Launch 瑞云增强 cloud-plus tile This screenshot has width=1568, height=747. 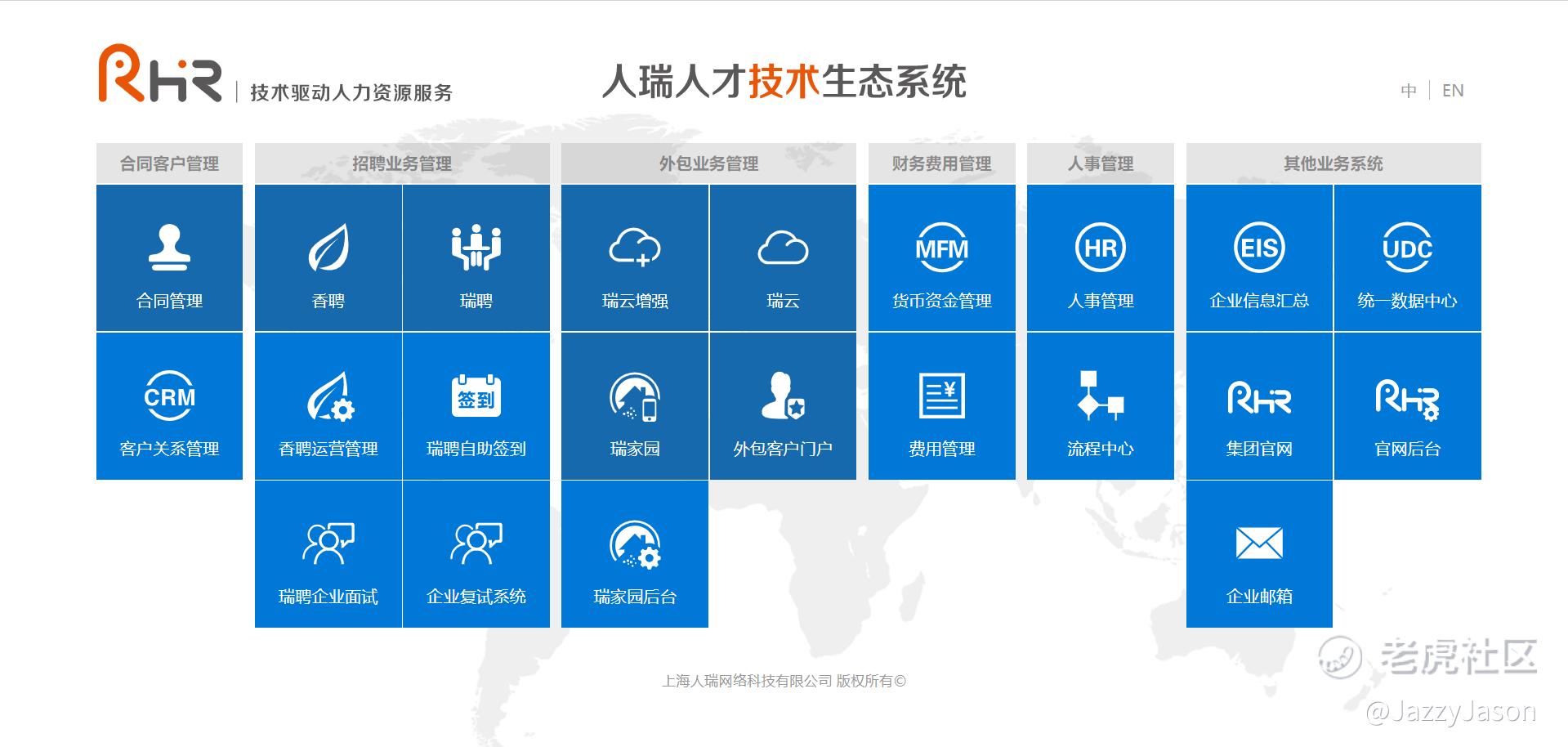(x=635, y=257)
